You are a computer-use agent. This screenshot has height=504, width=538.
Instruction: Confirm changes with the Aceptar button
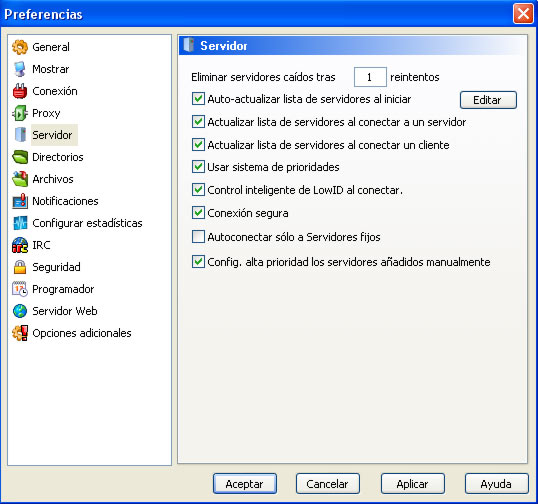pyautogui.click(x=245, y=484)
